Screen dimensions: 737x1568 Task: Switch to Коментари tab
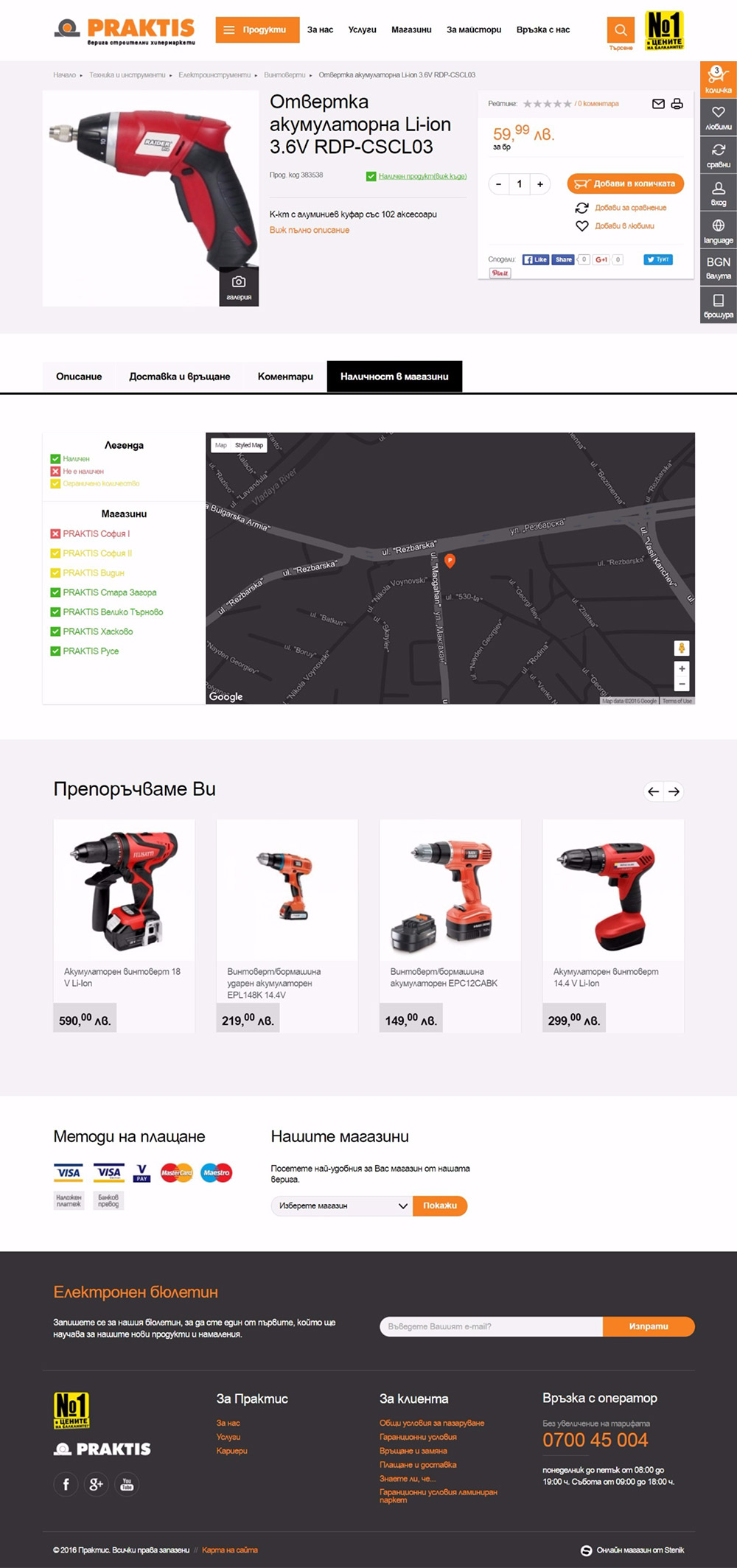pos(285,377)
